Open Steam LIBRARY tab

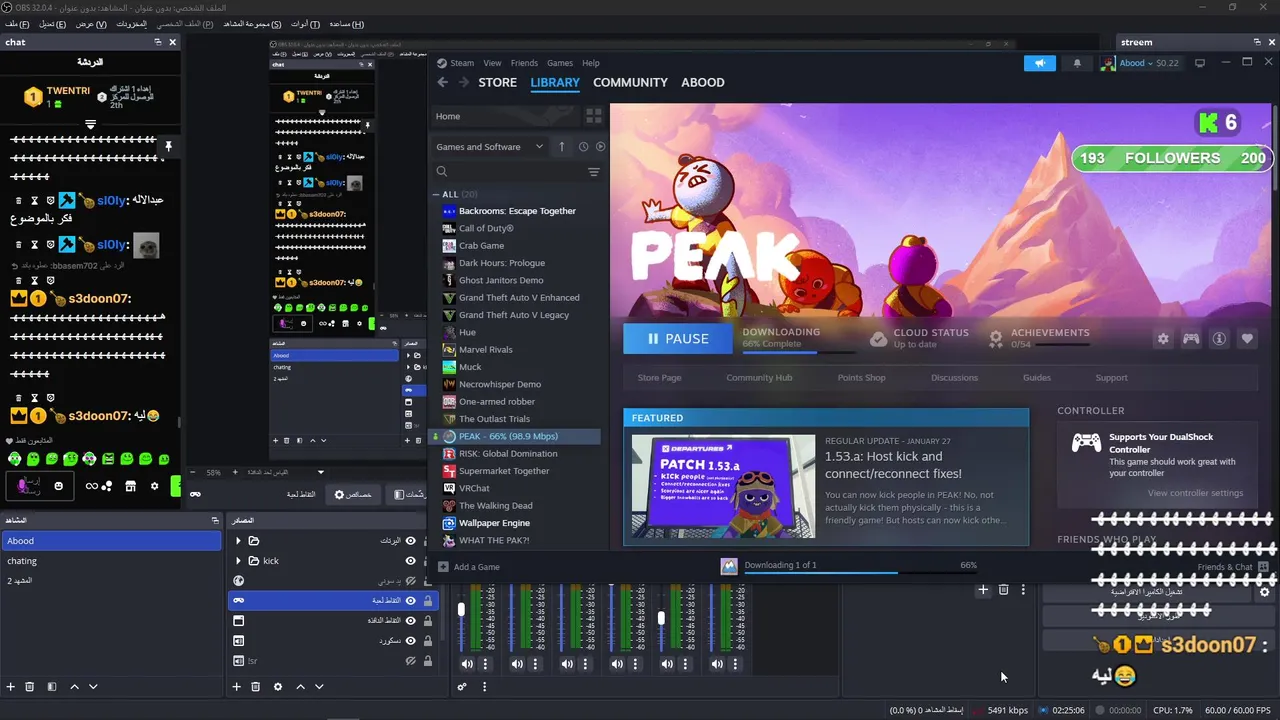pos(555,83)
